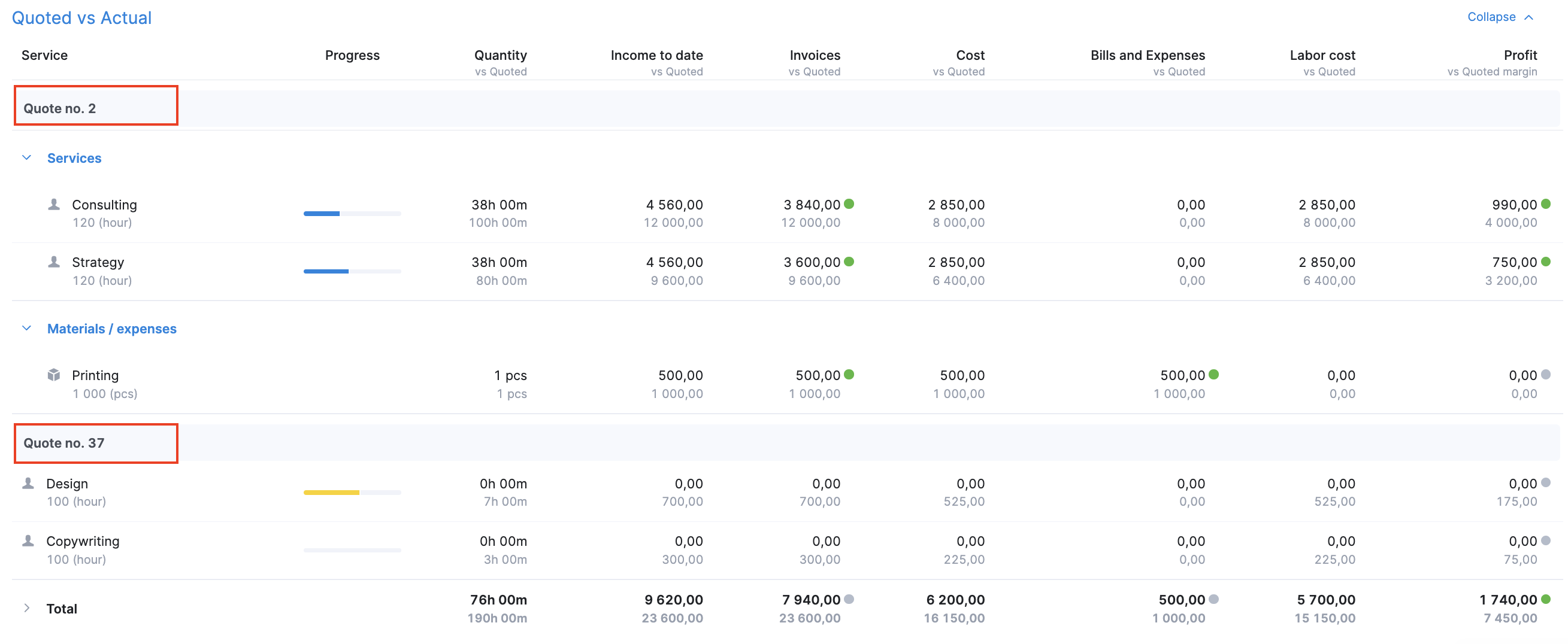Click the green status dot on Consulting invoices
The width and height of the screenshot is (1568, 644).
pyautogui.click(x=850, y=204)
